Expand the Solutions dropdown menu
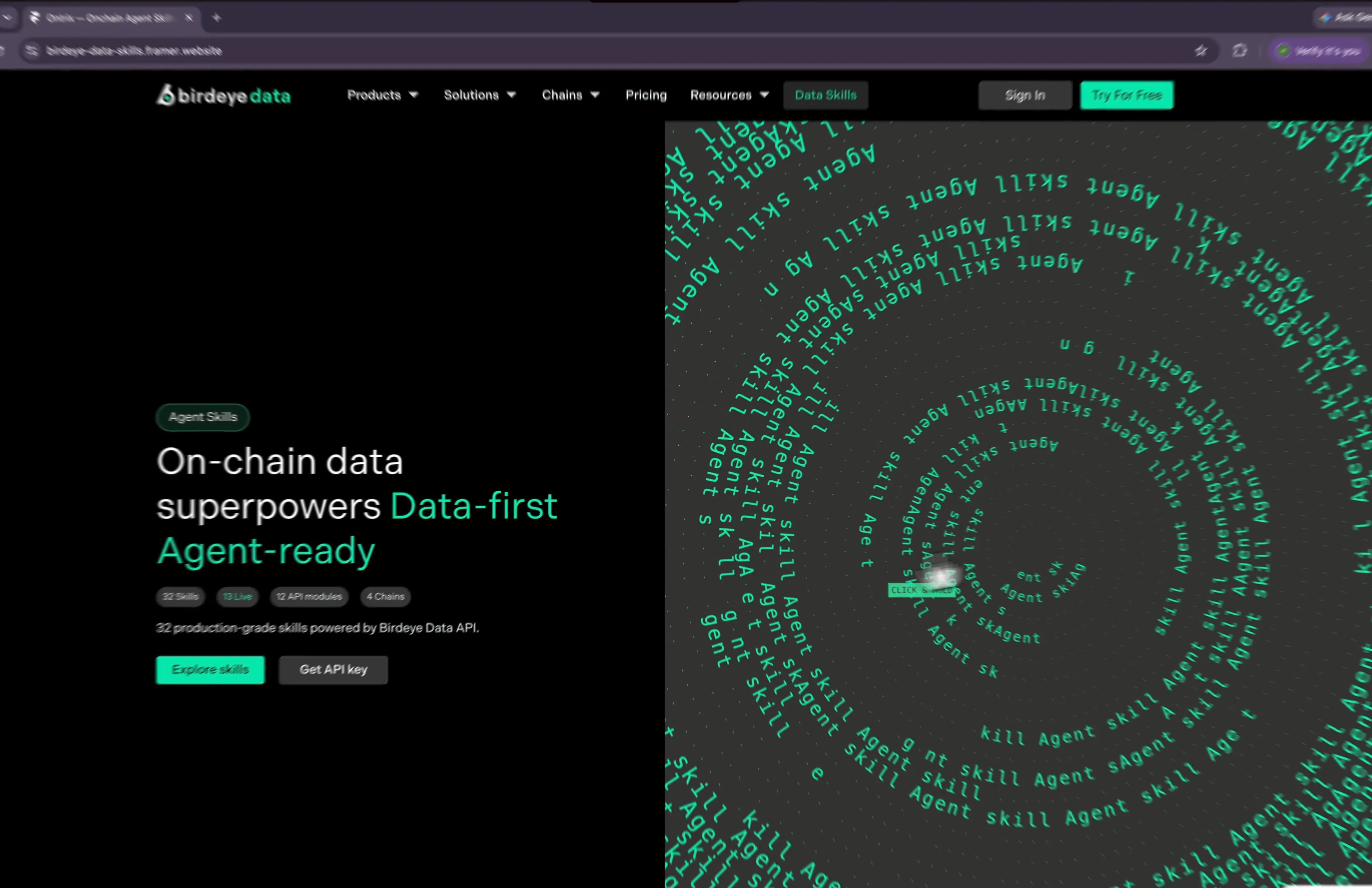Image resolution: width=1372 pixels, height=888 pixels. (480, 95)
